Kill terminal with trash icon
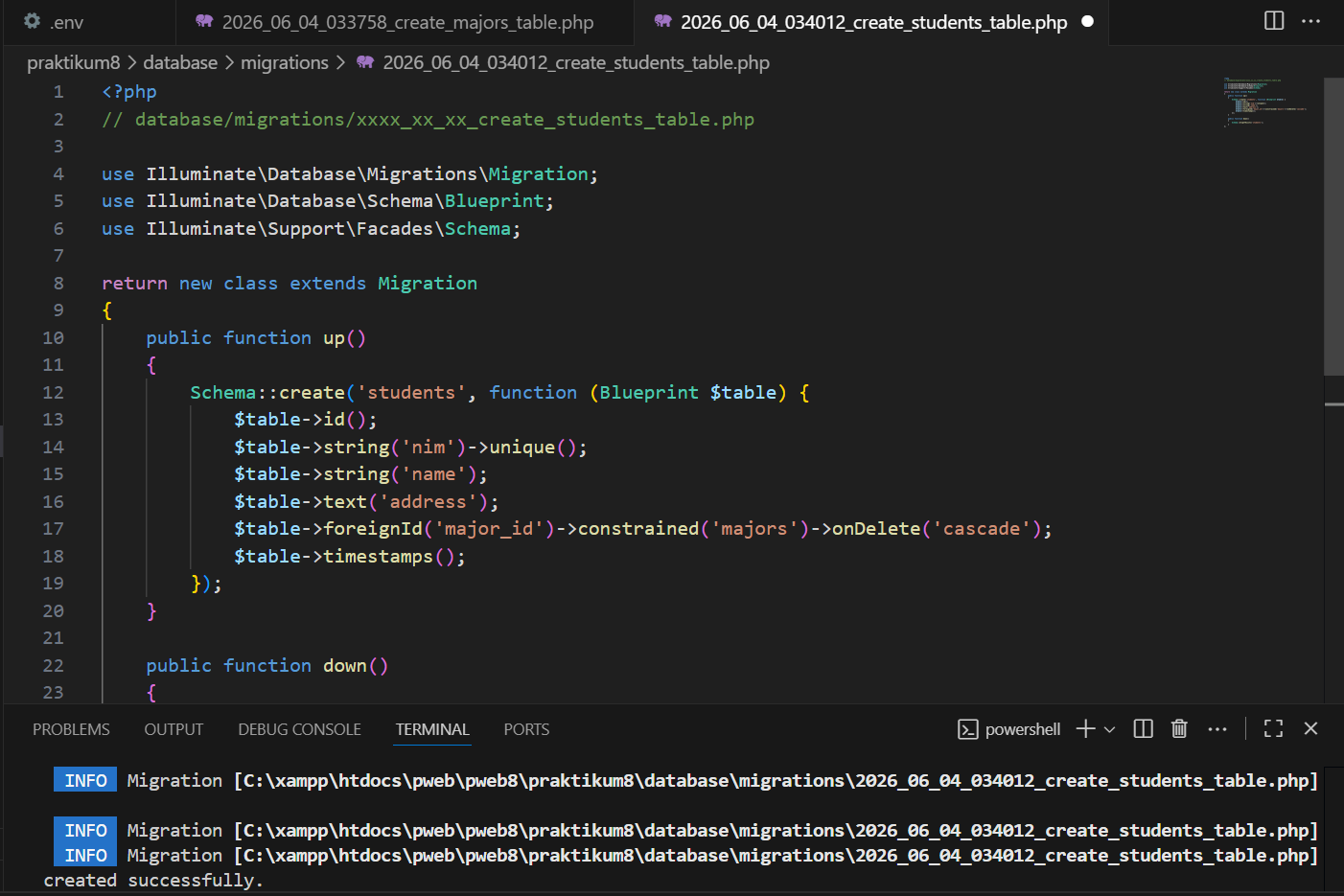Screen dimensions: 1344x896 pyautogui.click(x=1179, y=729)
